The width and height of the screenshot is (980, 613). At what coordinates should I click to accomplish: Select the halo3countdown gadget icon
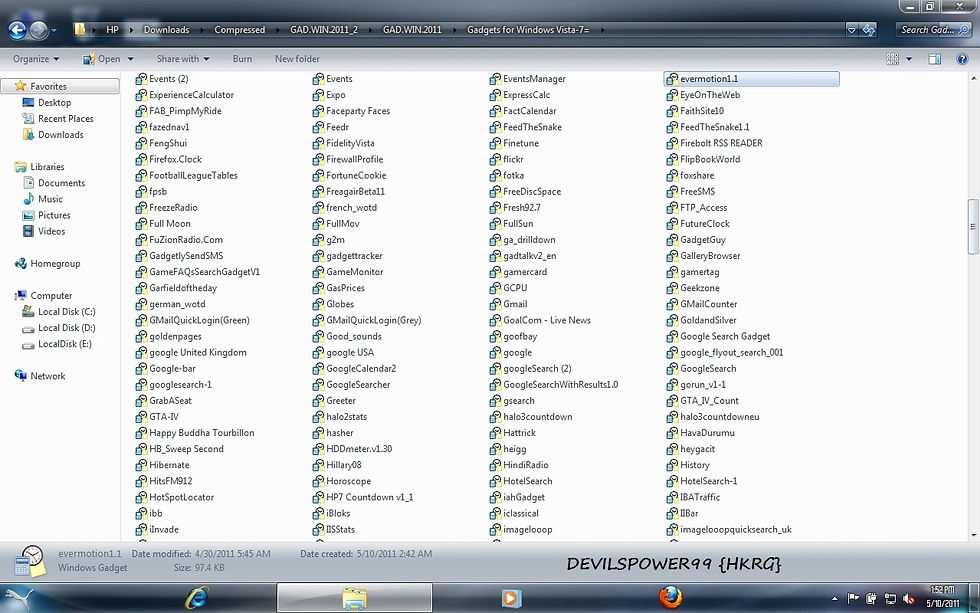click(495, 417)
